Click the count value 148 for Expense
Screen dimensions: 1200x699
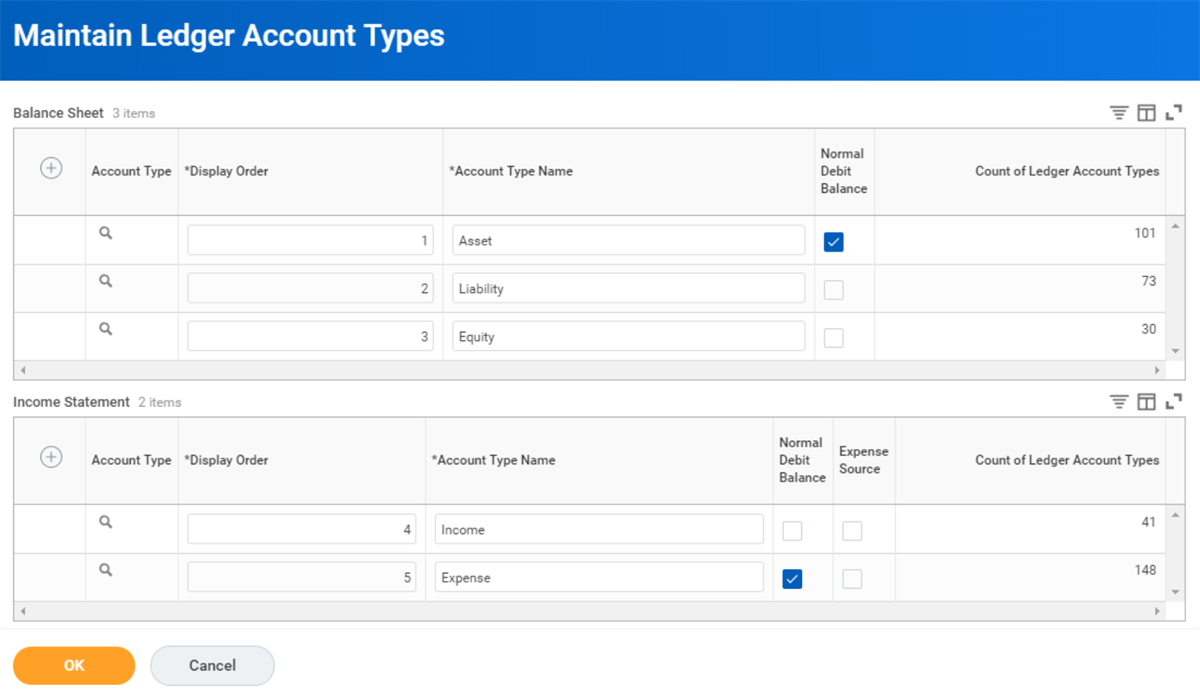(1145, 570)
